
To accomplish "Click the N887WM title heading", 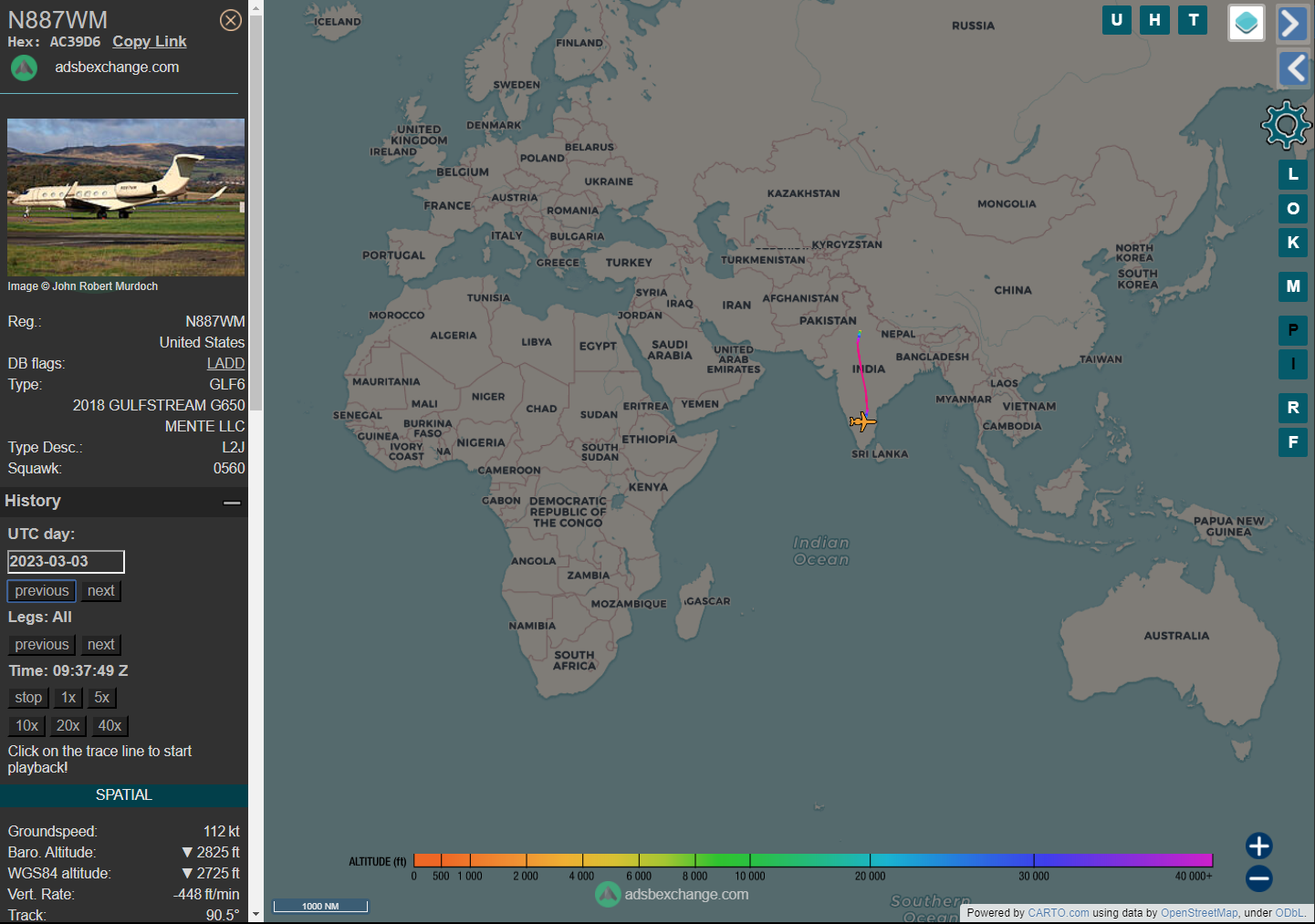I will 57,20.
